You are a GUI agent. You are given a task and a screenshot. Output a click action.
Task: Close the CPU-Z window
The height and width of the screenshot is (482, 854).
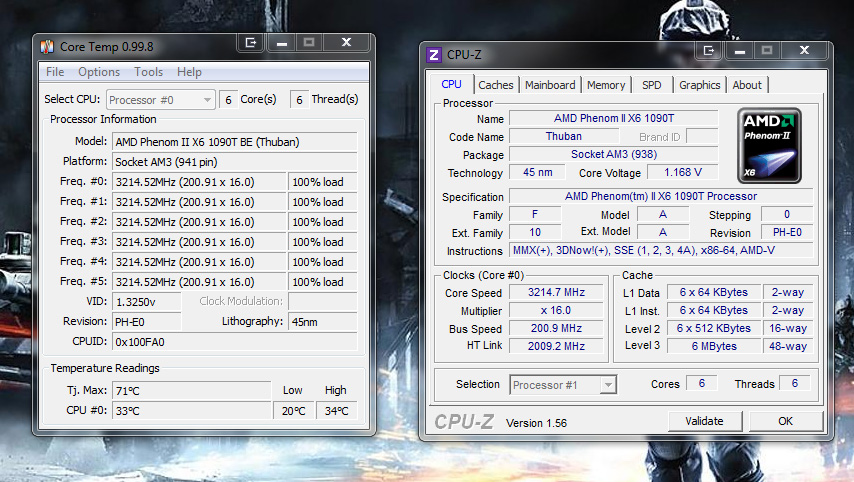coord(804,50)
